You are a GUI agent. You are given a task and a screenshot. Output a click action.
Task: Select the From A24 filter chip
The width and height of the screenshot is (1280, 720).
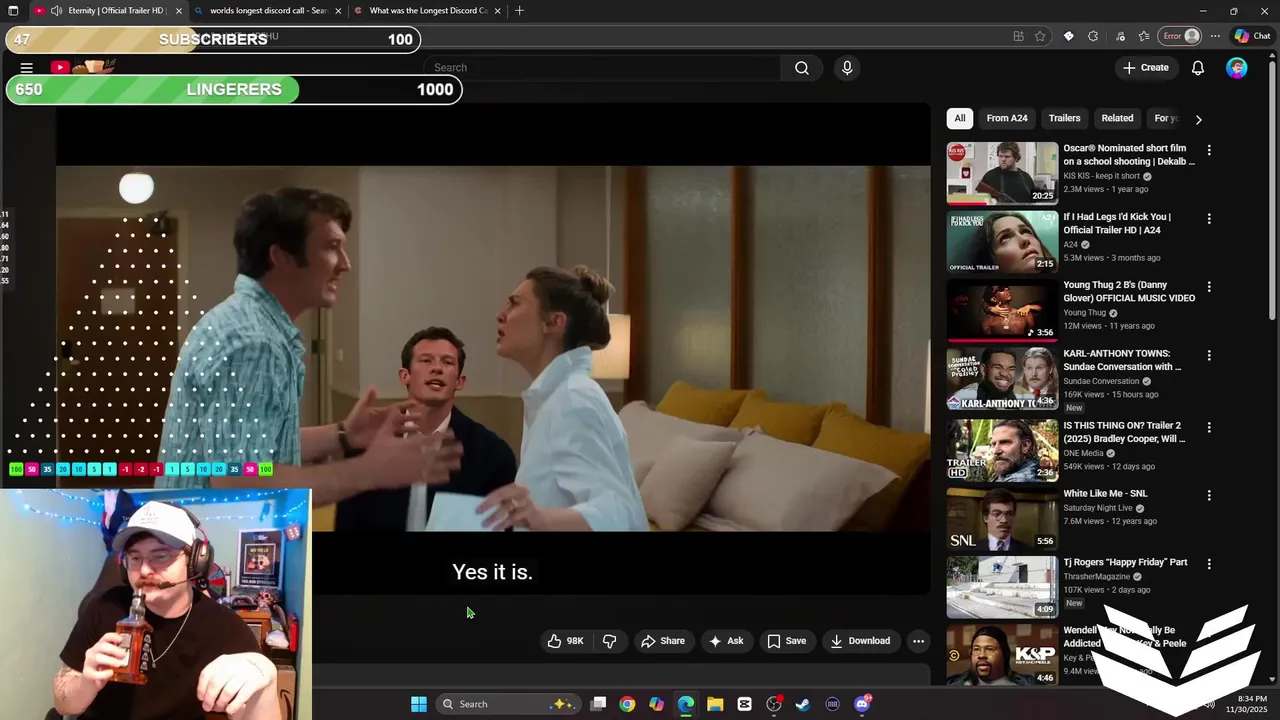[1007, 118]
